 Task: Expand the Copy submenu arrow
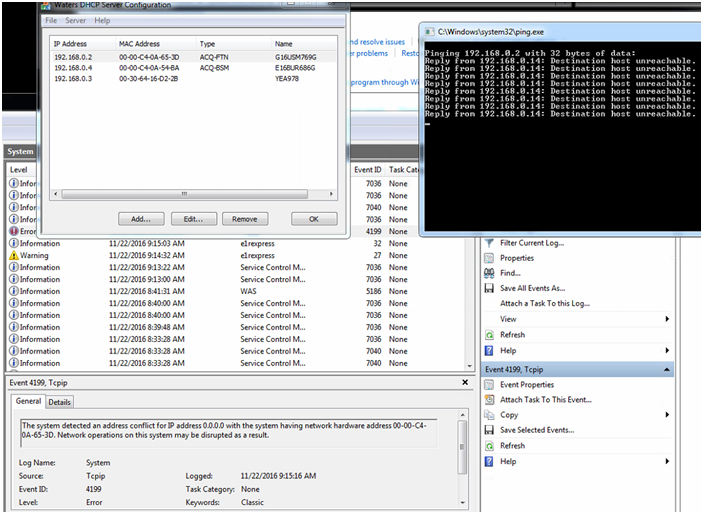[x=667, y=415]
